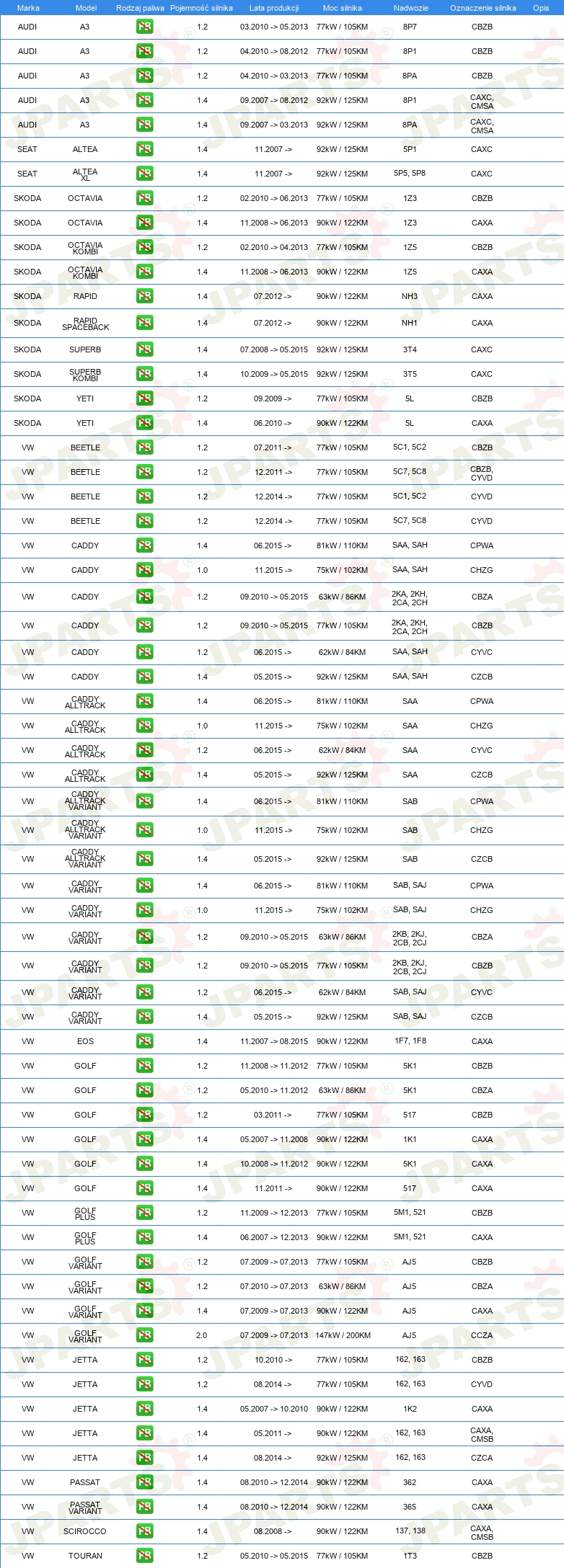Click petrol icon in Golf Plus 1.2 row
The width and height of the screenshot is (564, 1568).
click(144, 1213)
